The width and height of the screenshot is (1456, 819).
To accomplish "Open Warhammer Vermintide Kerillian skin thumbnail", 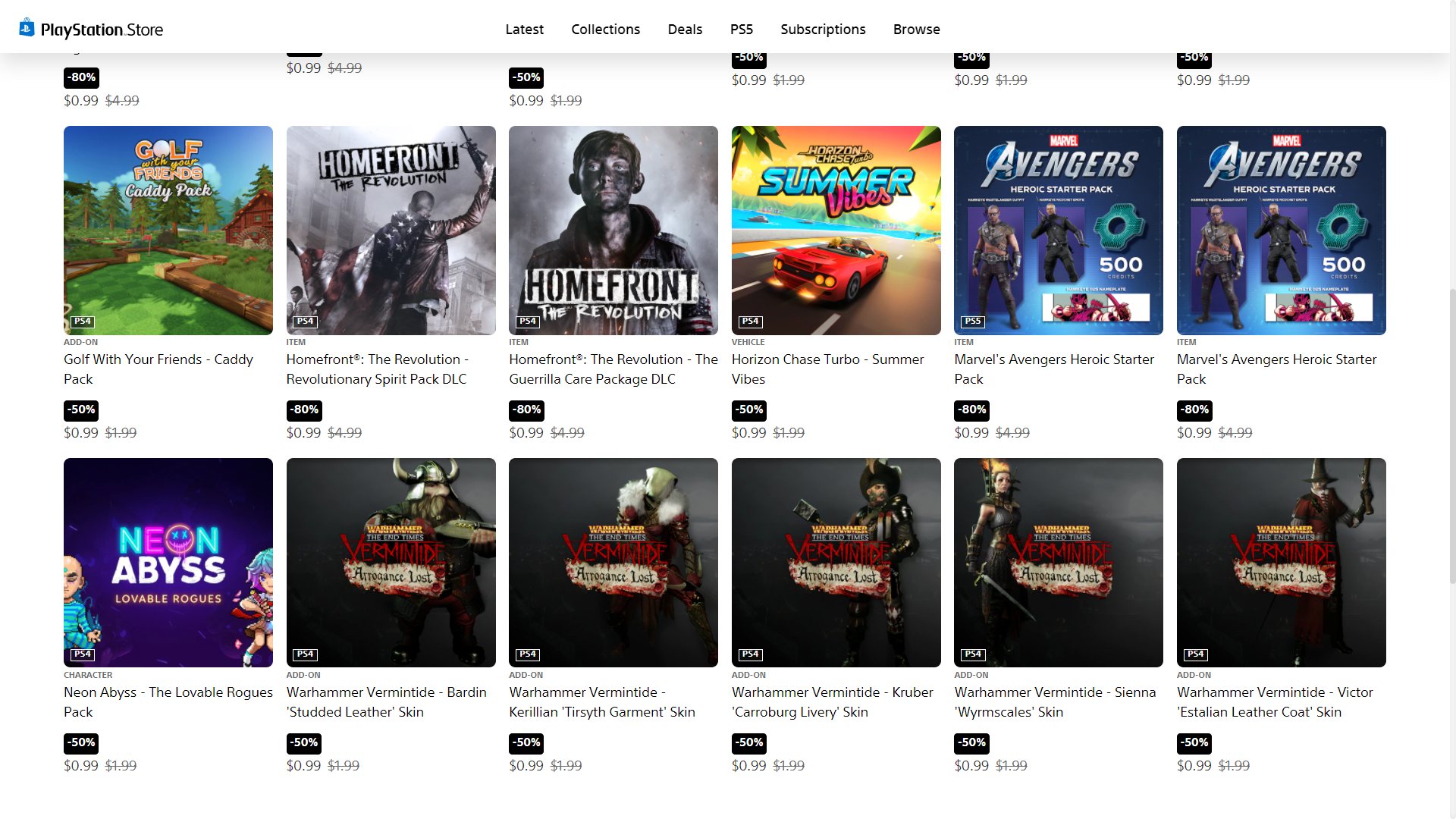I will (x=613, y=563).
